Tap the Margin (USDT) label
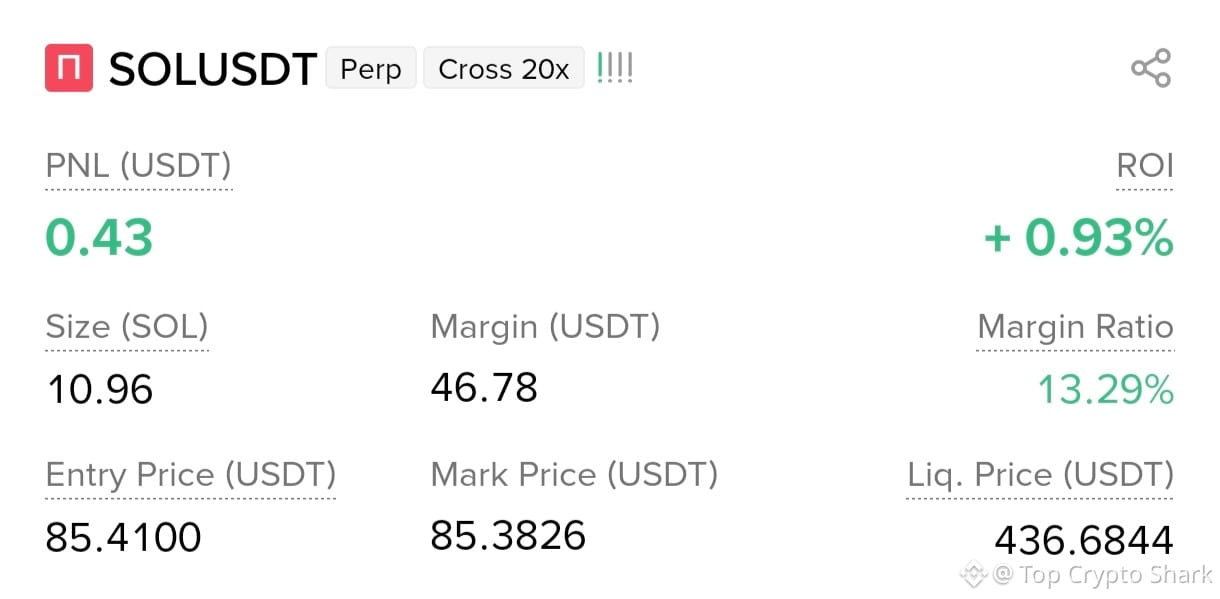The height and width of the screenshot is (599, 1220). pos(545,327)
